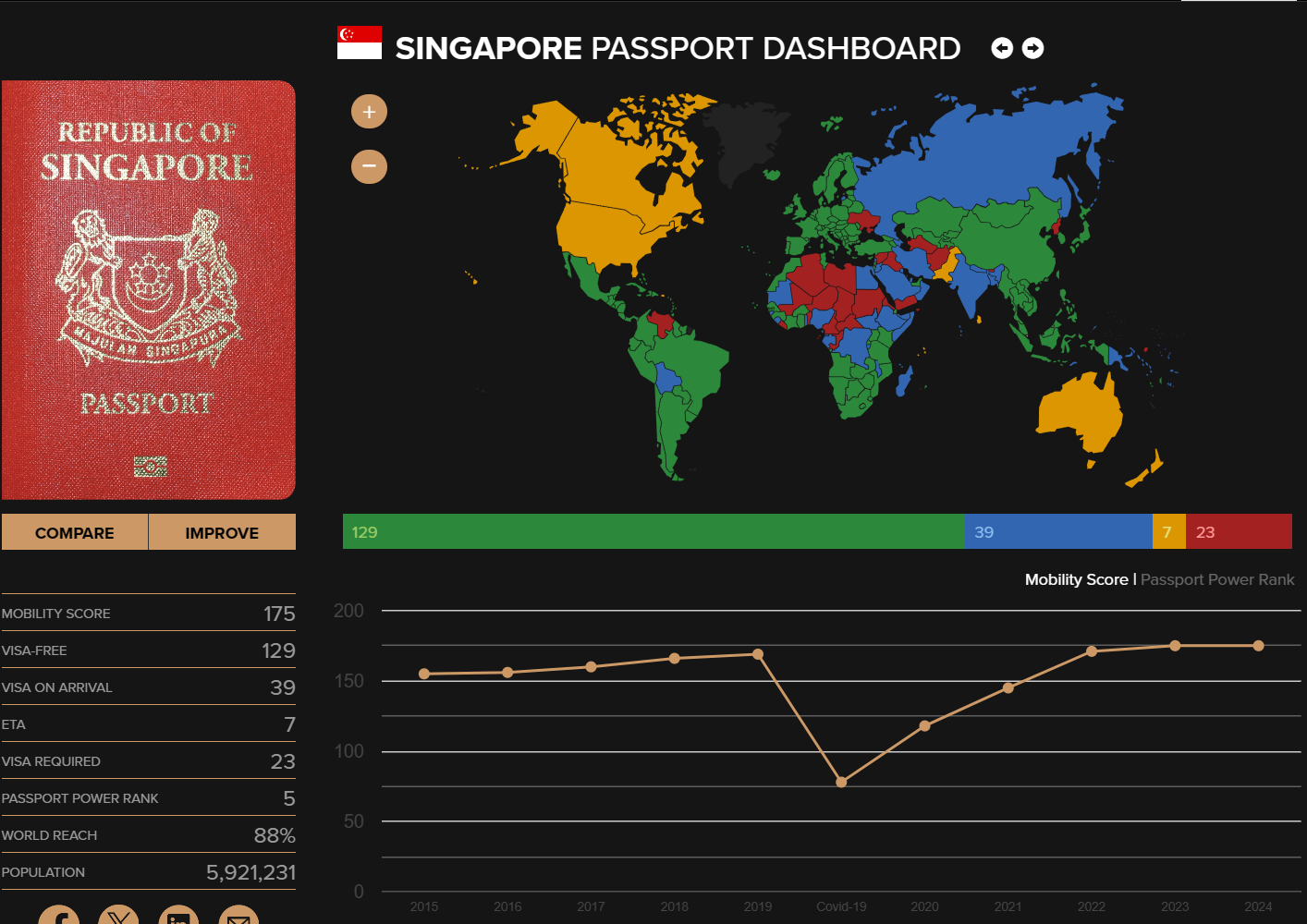Click the 2021 data point on chart
The width and height of the screenshot is (1307, 924).
click(1008, 687)
